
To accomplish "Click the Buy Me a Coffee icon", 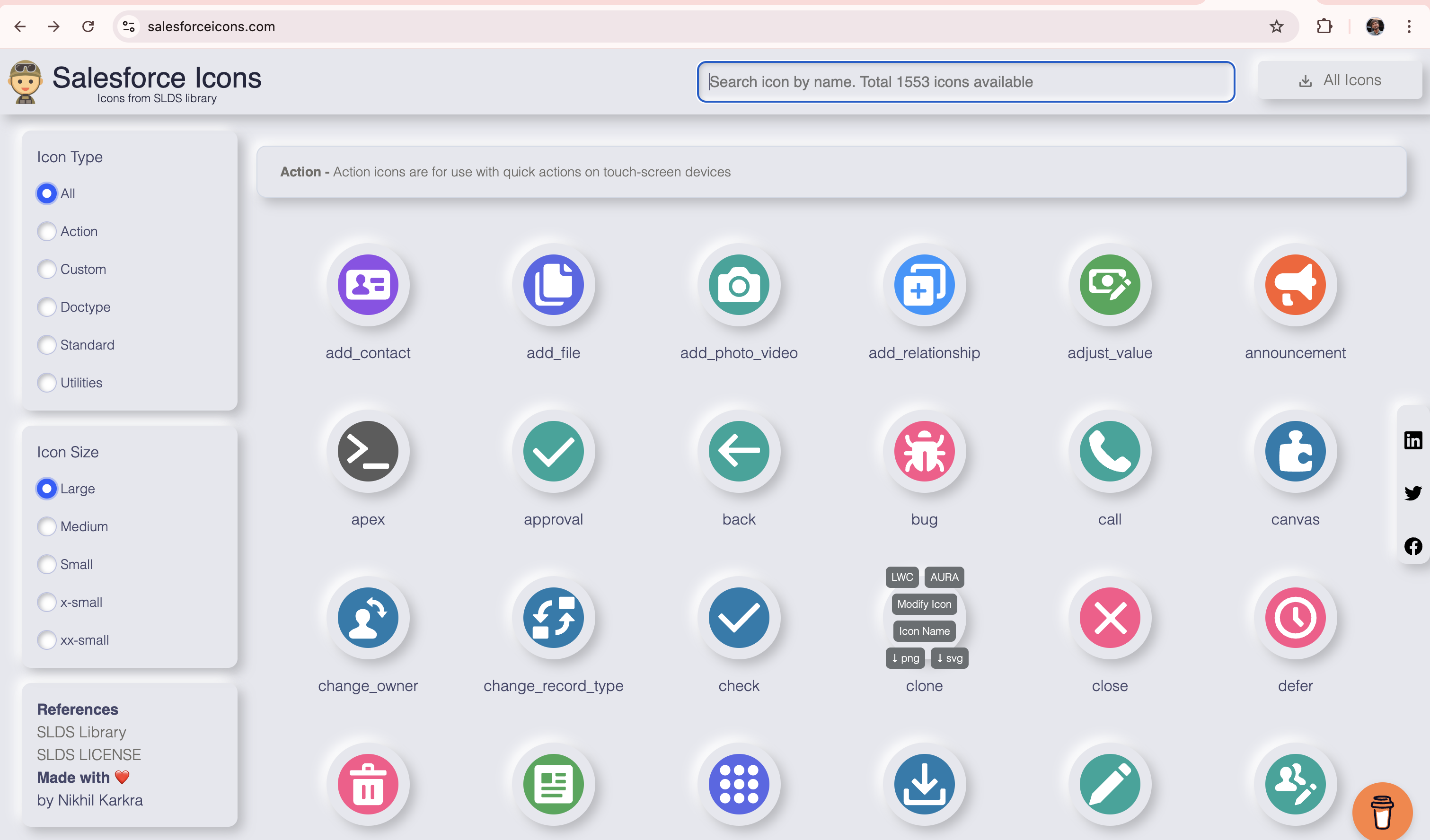I will pos(1381,812).
